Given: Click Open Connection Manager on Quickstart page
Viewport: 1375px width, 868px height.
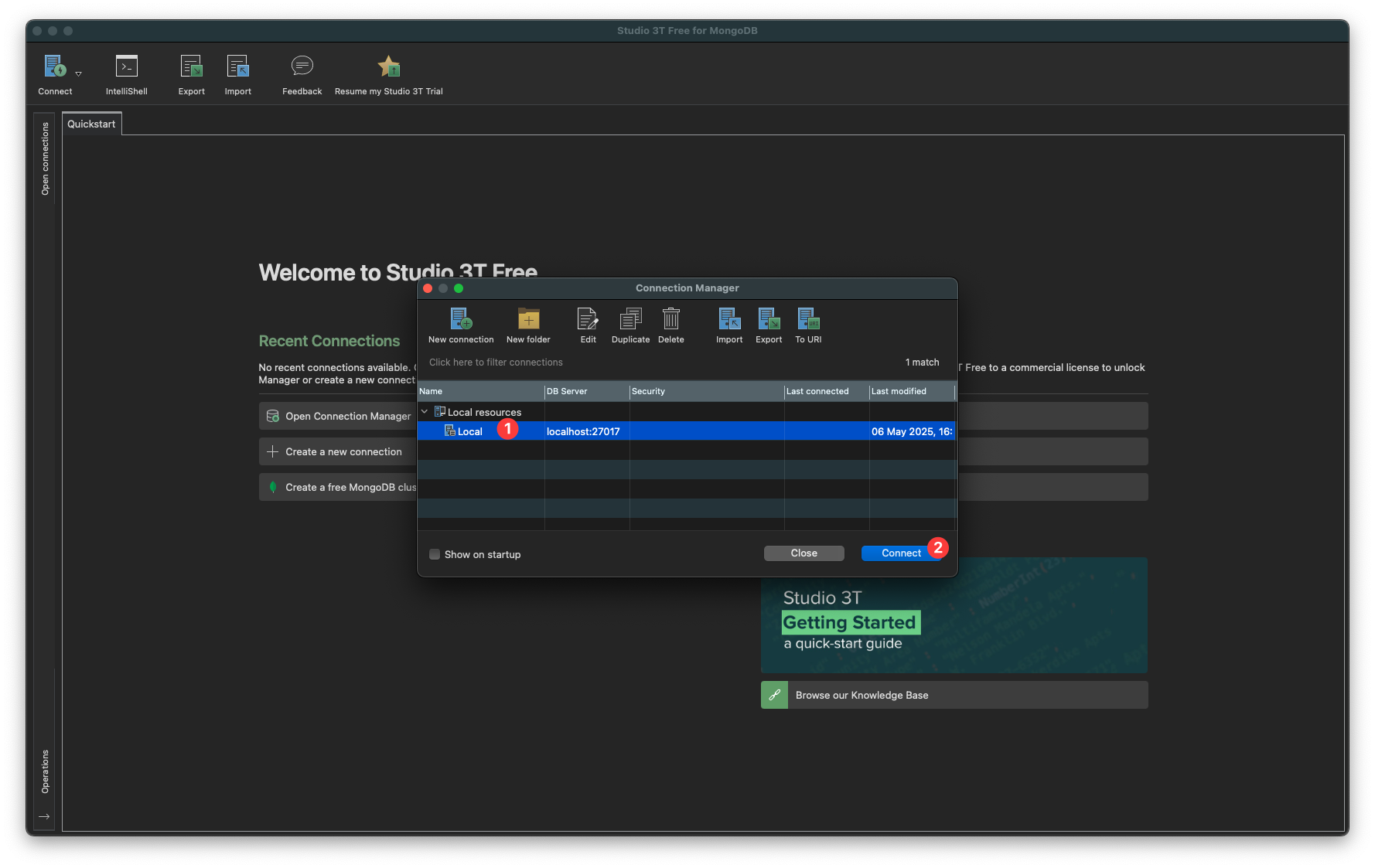Looking at the screenshot, I should coord(338,416).
